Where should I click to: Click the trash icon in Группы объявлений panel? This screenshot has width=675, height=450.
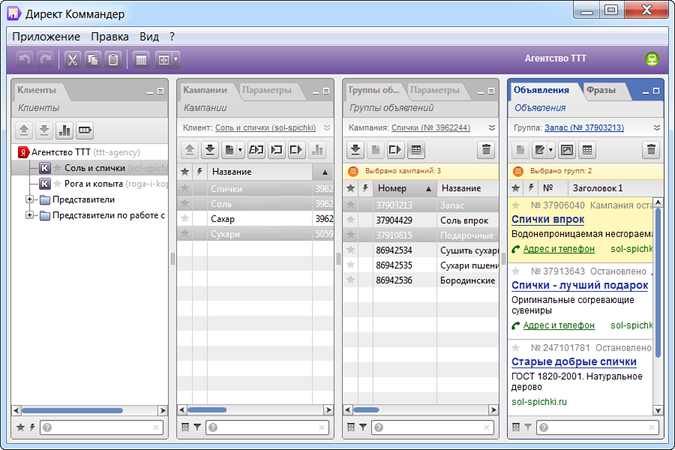pyautogui.click(x=486, y=150)
